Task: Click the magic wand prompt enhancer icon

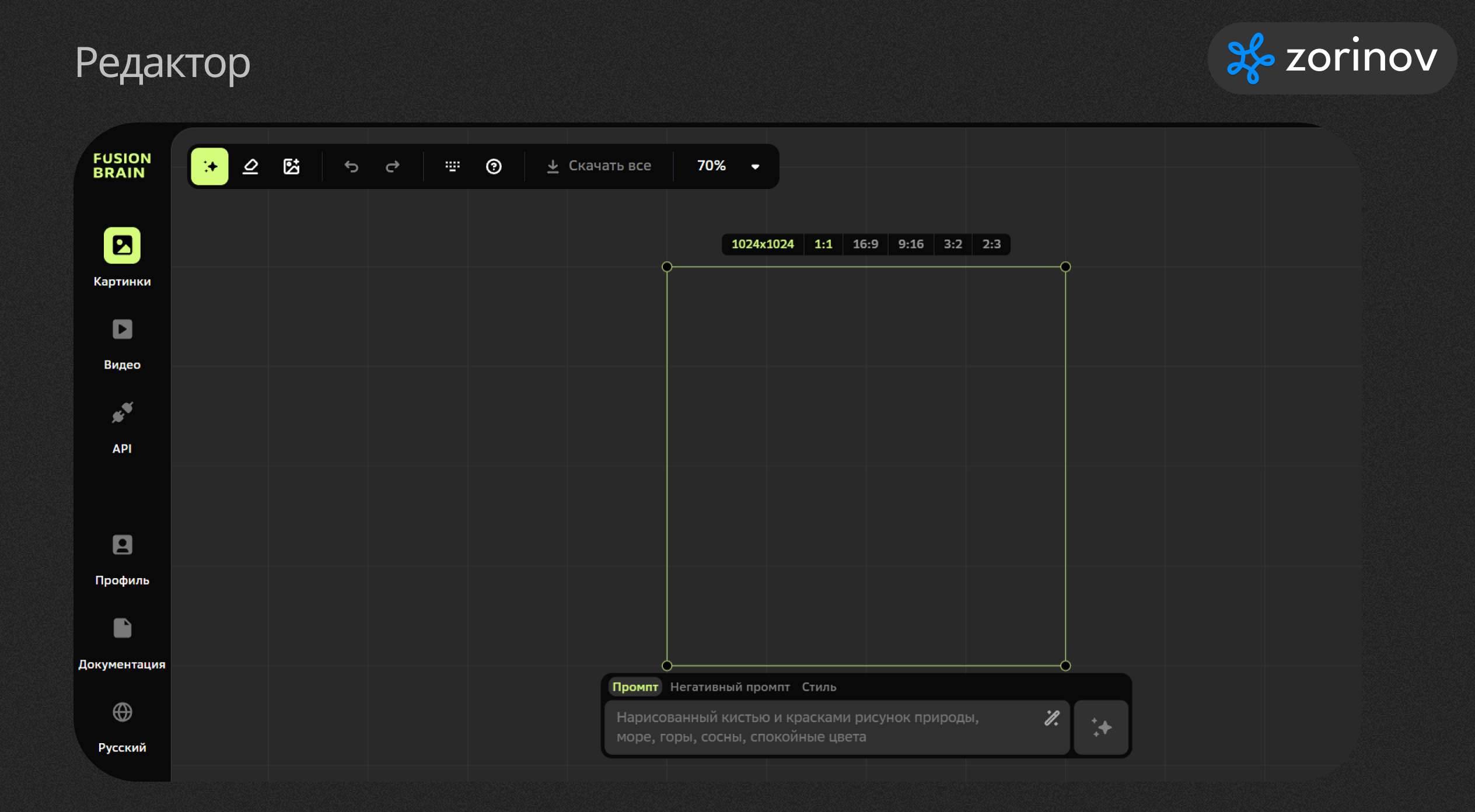Action: pos(1051,718)
